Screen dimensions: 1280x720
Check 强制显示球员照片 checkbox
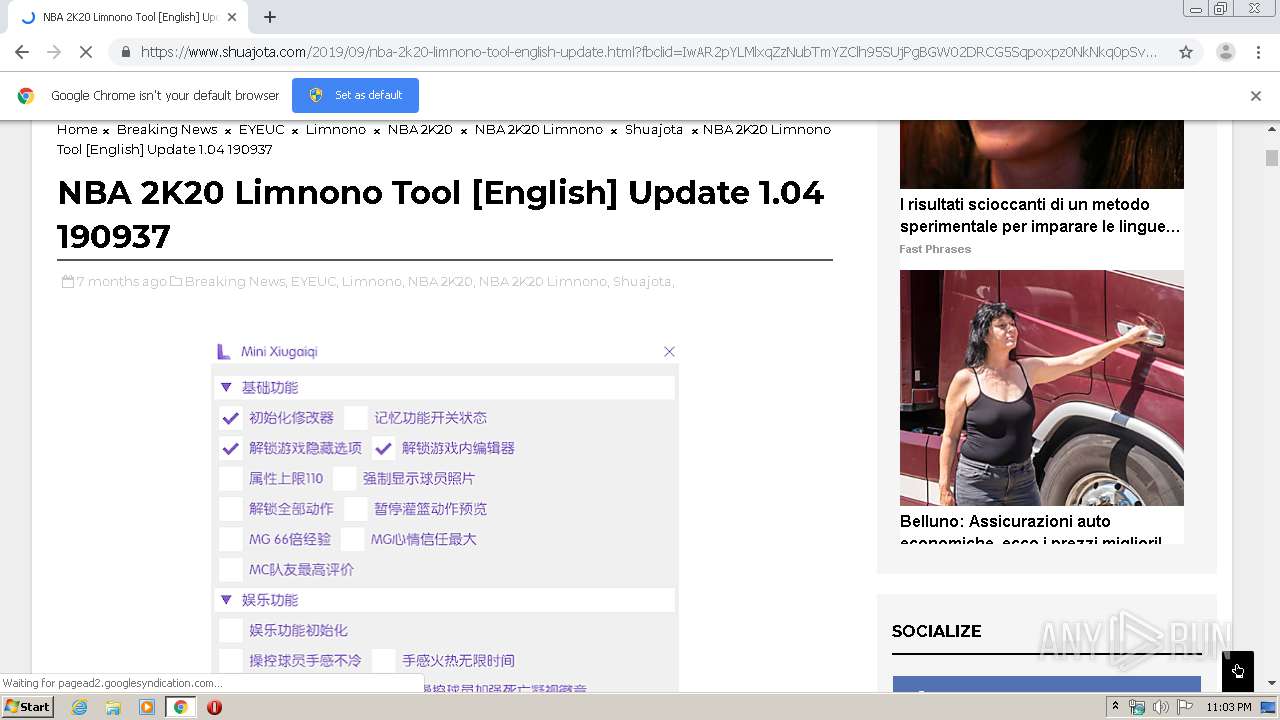click(x=345, y=479)
